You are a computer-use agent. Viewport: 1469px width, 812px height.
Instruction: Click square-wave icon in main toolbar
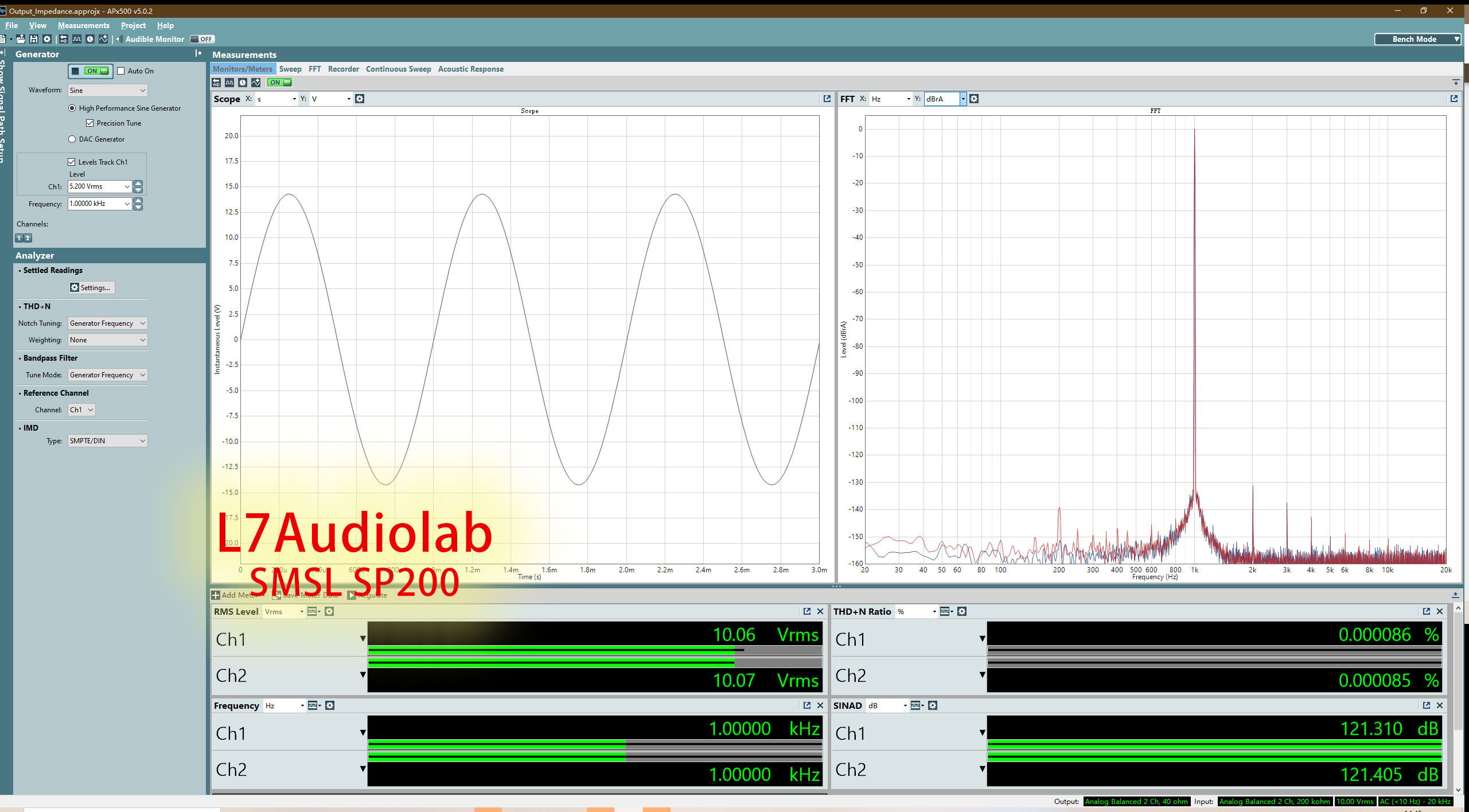click(77, 39)
